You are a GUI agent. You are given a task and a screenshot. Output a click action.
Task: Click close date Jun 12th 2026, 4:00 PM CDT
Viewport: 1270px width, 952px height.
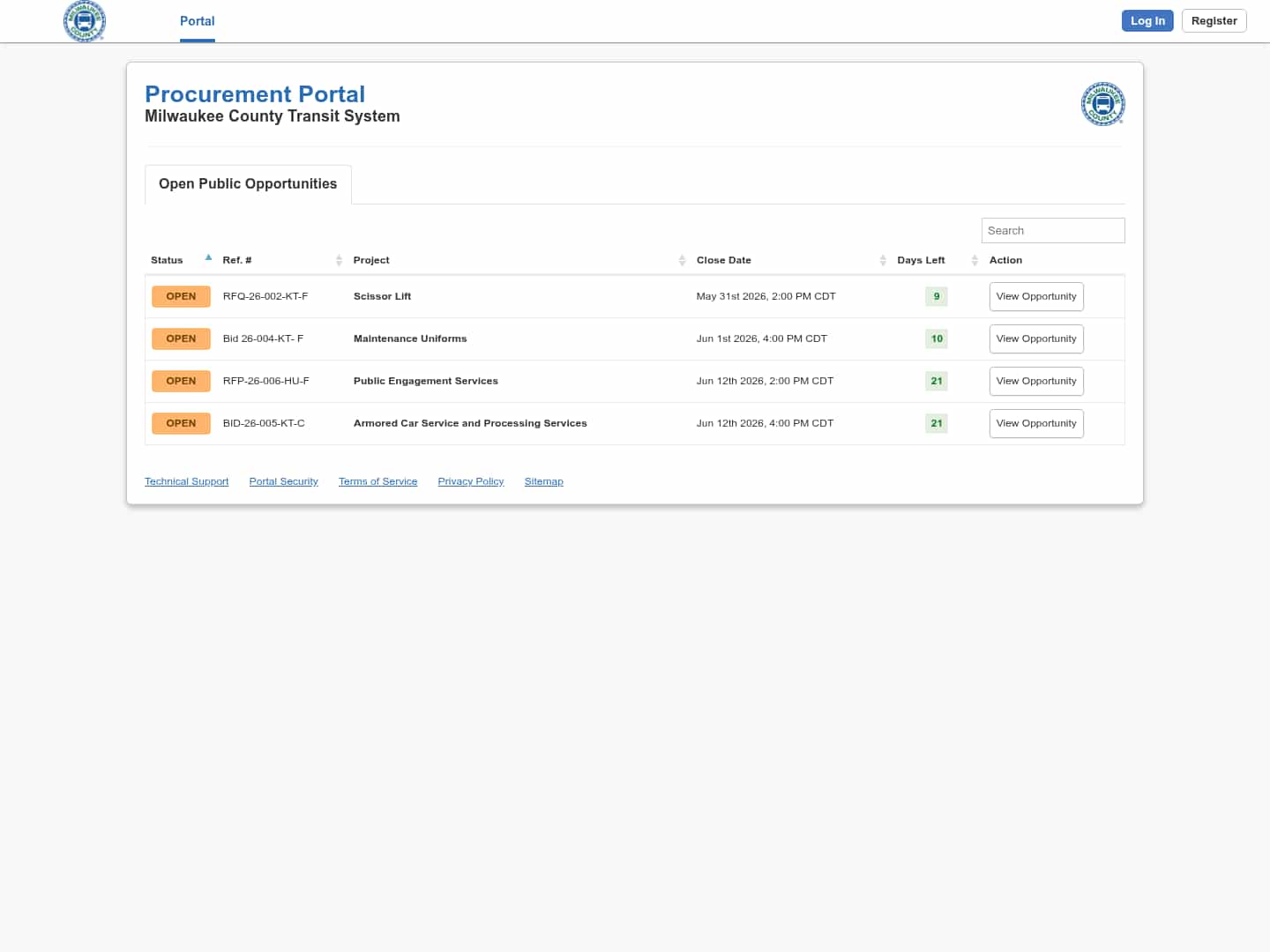point(765,423)
